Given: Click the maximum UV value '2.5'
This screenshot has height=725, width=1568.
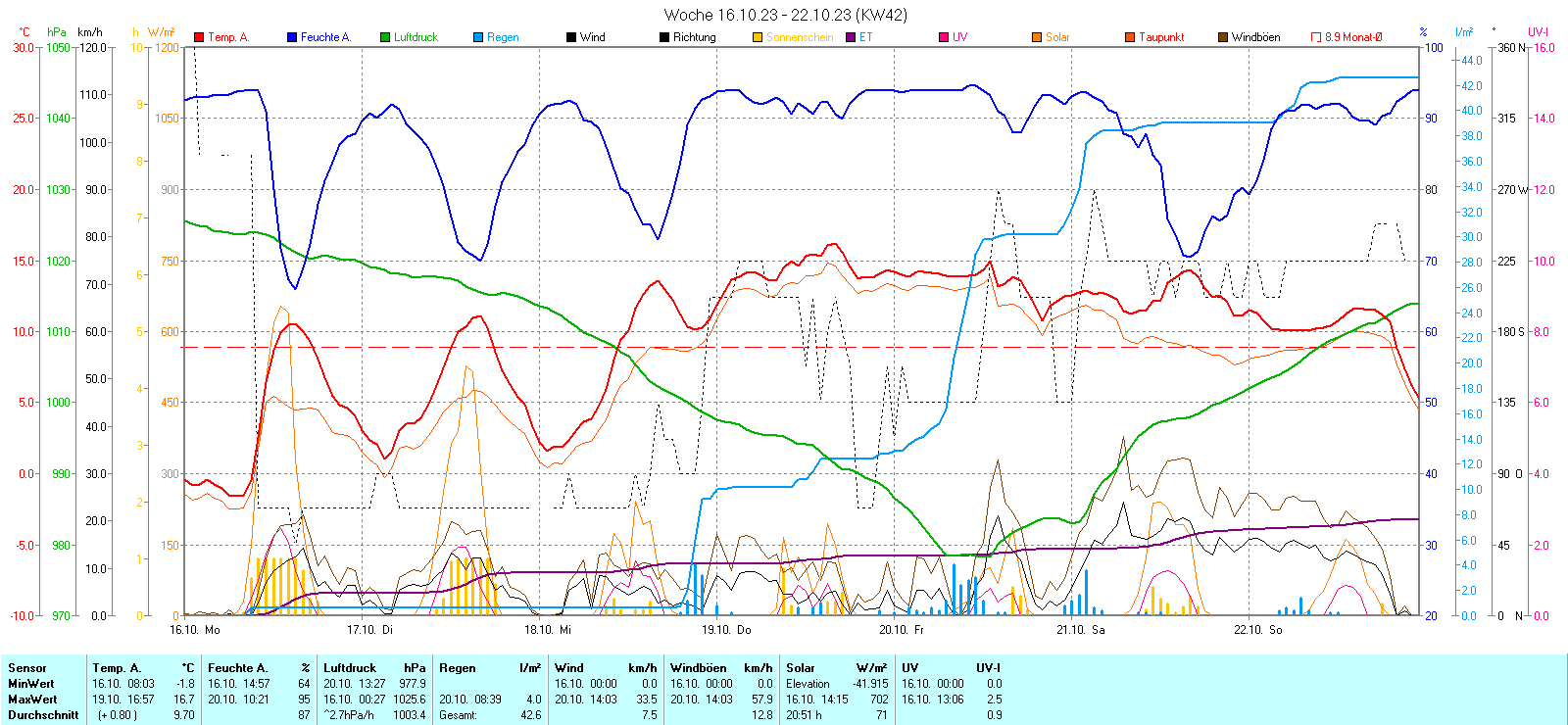Looking at the screenshot, I should 995,700.
